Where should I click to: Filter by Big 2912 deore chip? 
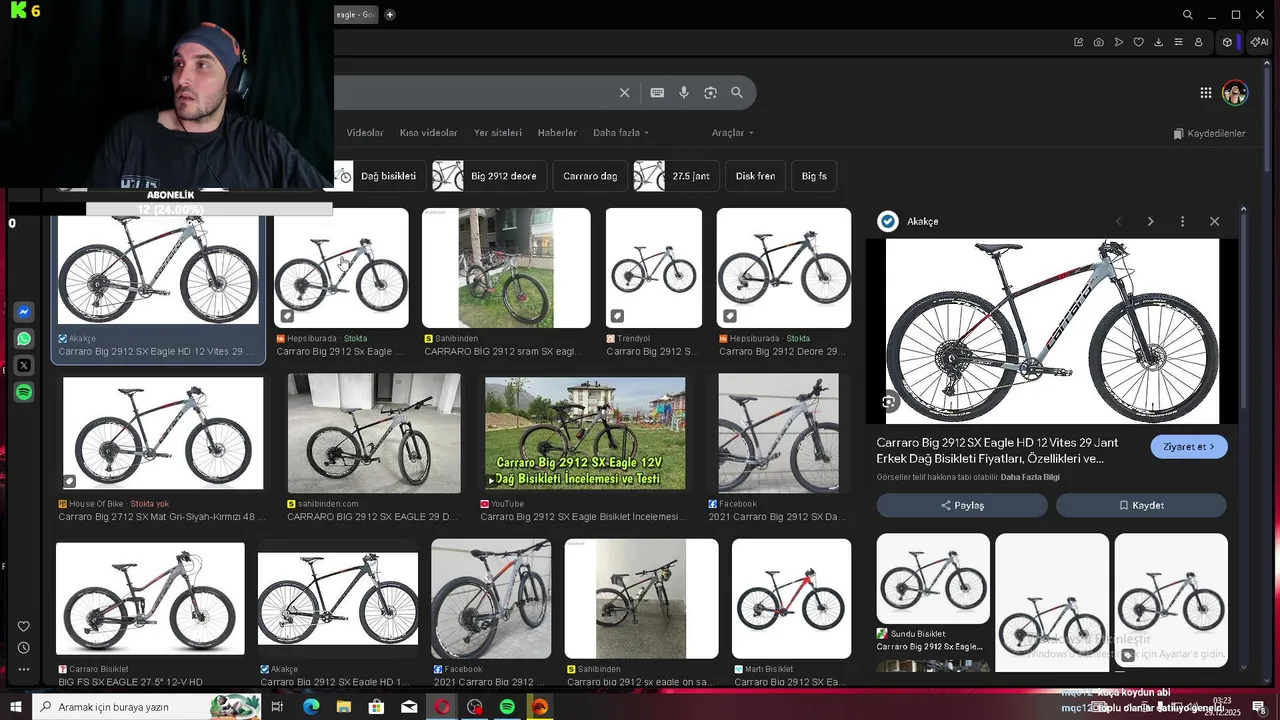(490, 176)
